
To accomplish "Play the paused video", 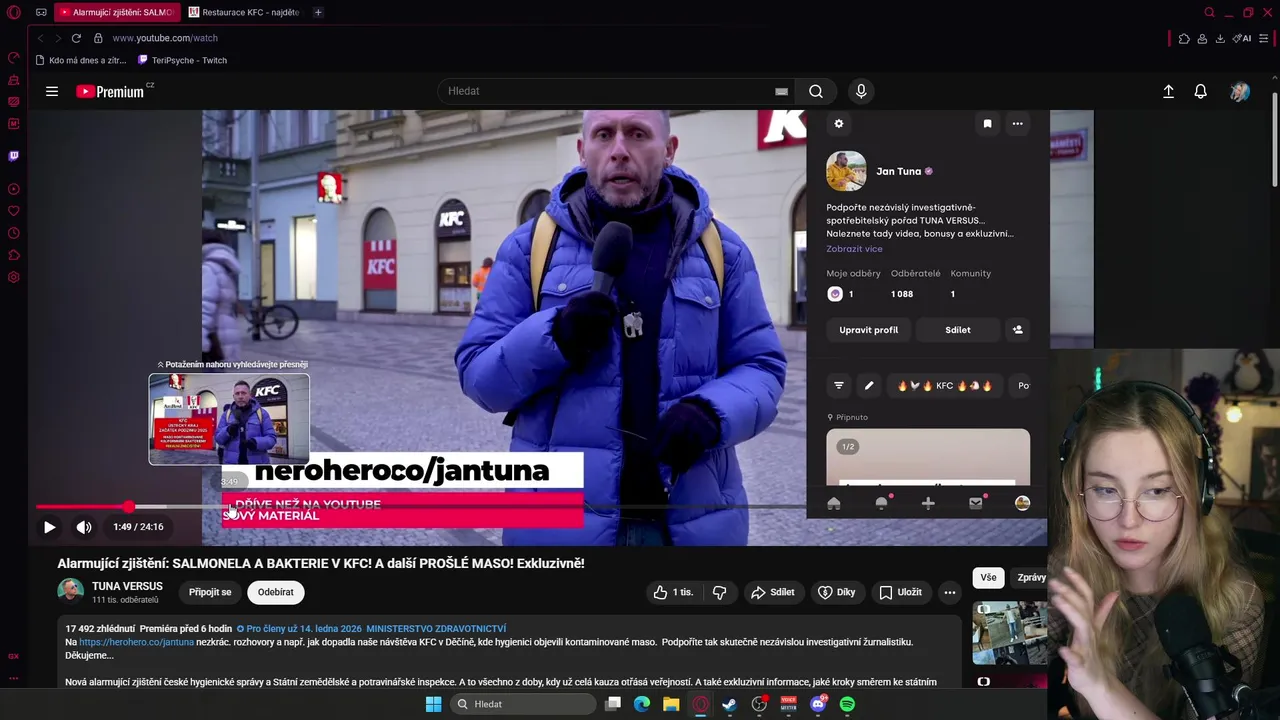I will tap(49, 527).
